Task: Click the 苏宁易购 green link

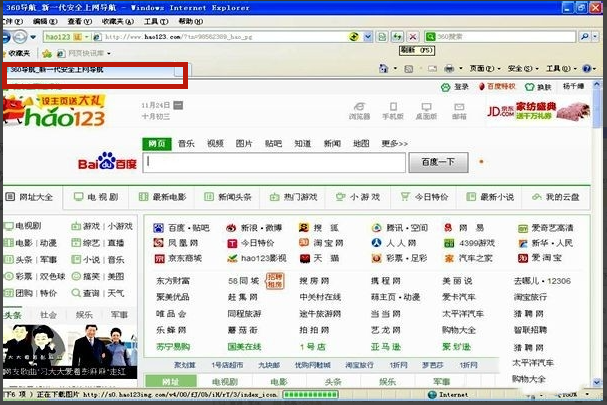Action: 173,347
